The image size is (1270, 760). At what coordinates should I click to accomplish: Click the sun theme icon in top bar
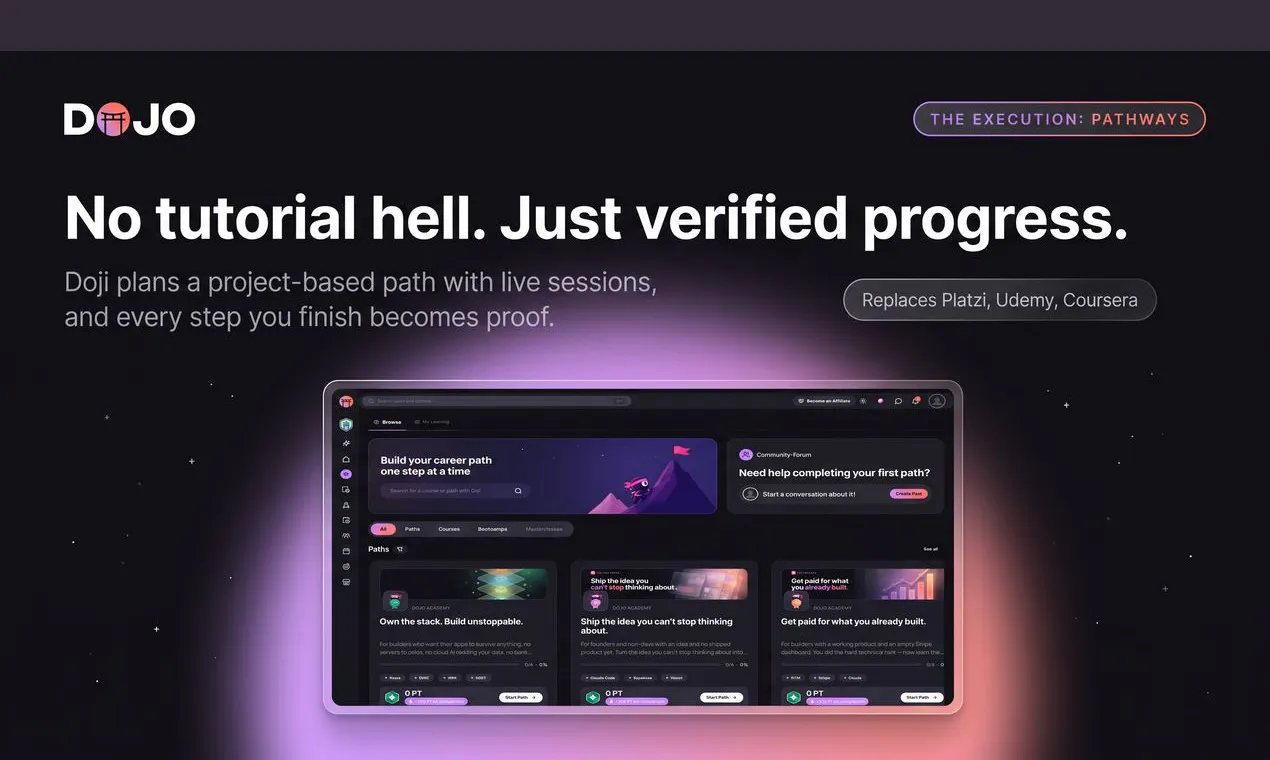[863, 401]
